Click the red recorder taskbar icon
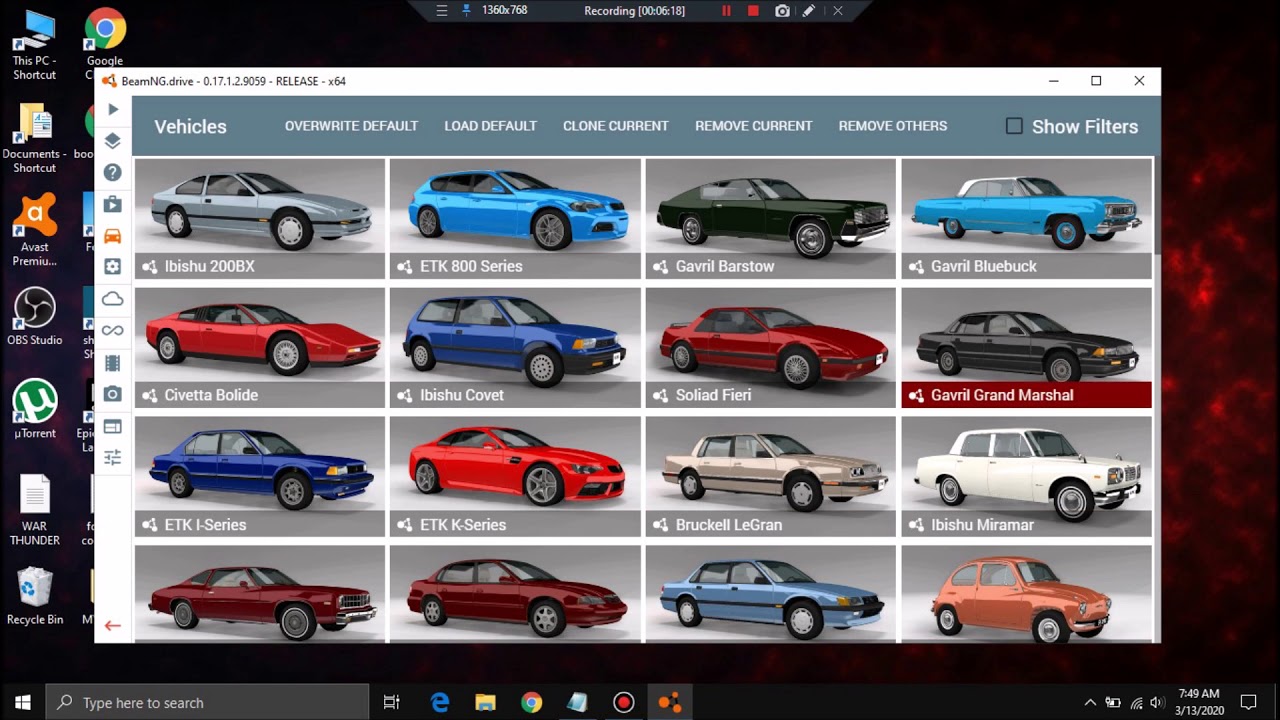 [624, 702]
